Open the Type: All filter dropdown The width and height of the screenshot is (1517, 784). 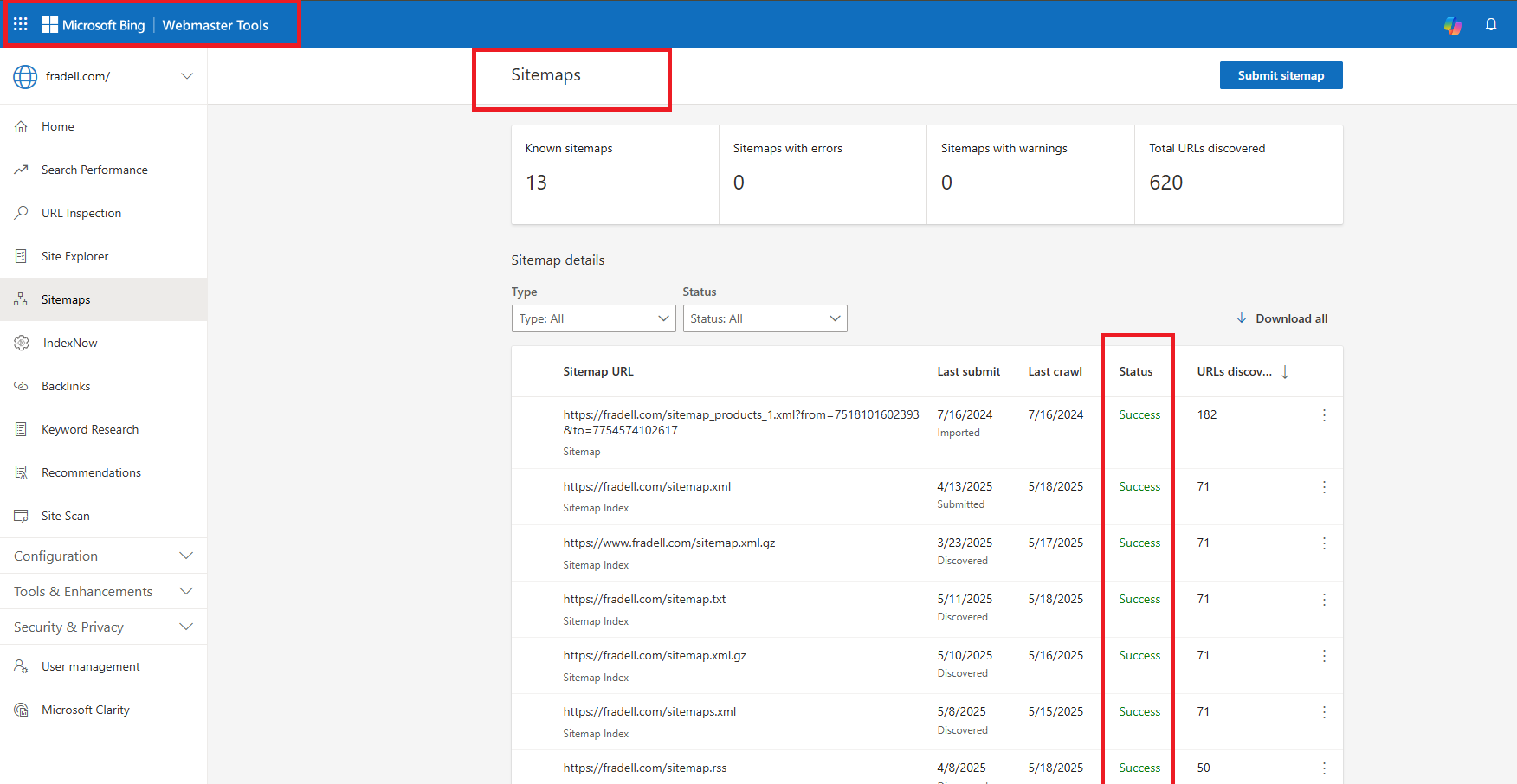pyautogui.click(x=593, y=318)
